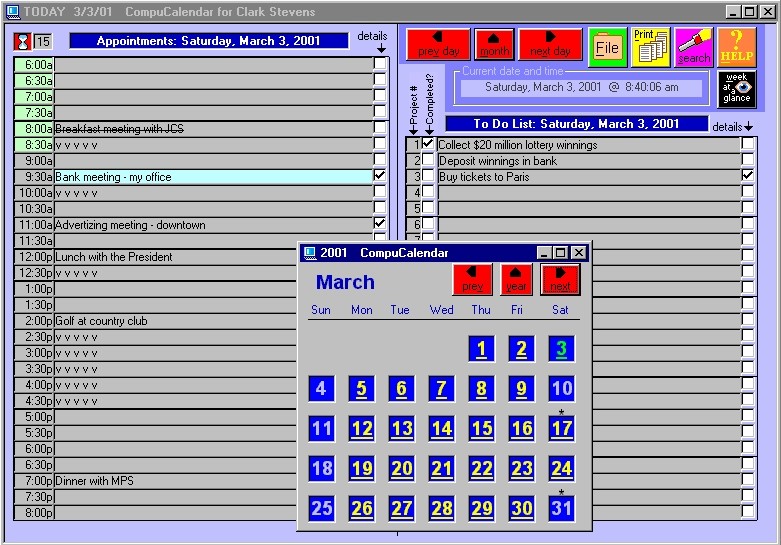Toggle details checkbox for Breakfast meeting row

point(380,128)
